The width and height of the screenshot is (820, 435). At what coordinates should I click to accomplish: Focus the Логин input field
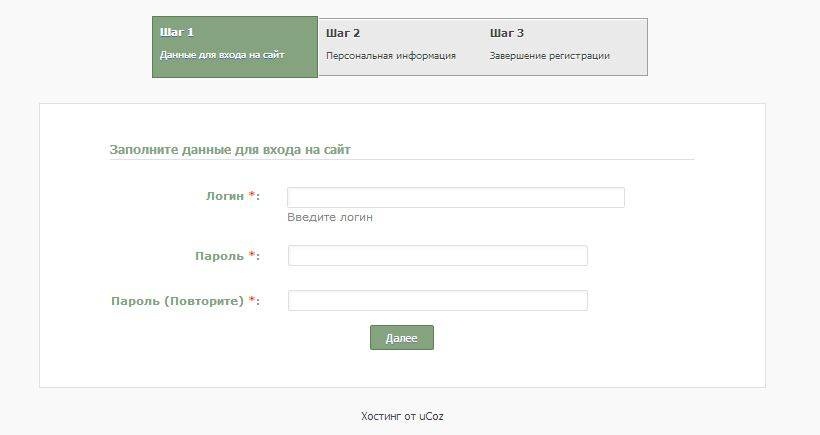[455, 198]
